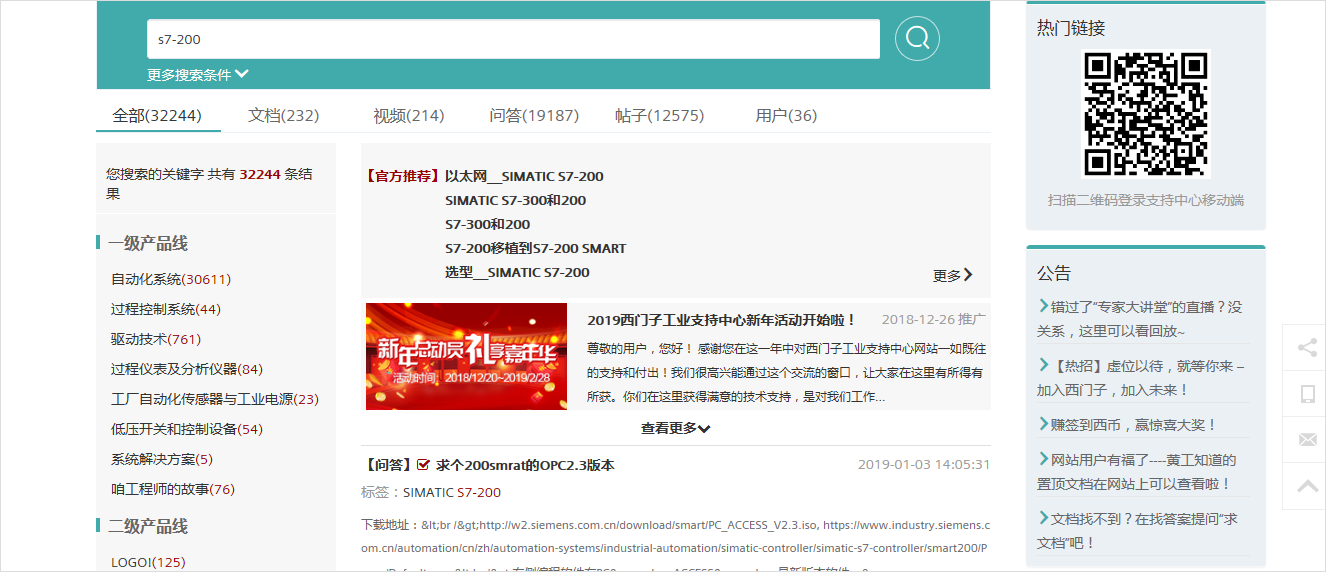
Task: Open the 帖子(12575) tab
Action: coord(659,116)
